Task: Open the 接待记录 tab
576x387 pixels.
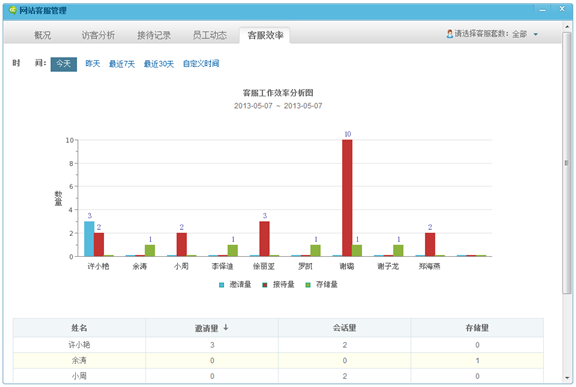Action: pos(154,35)
